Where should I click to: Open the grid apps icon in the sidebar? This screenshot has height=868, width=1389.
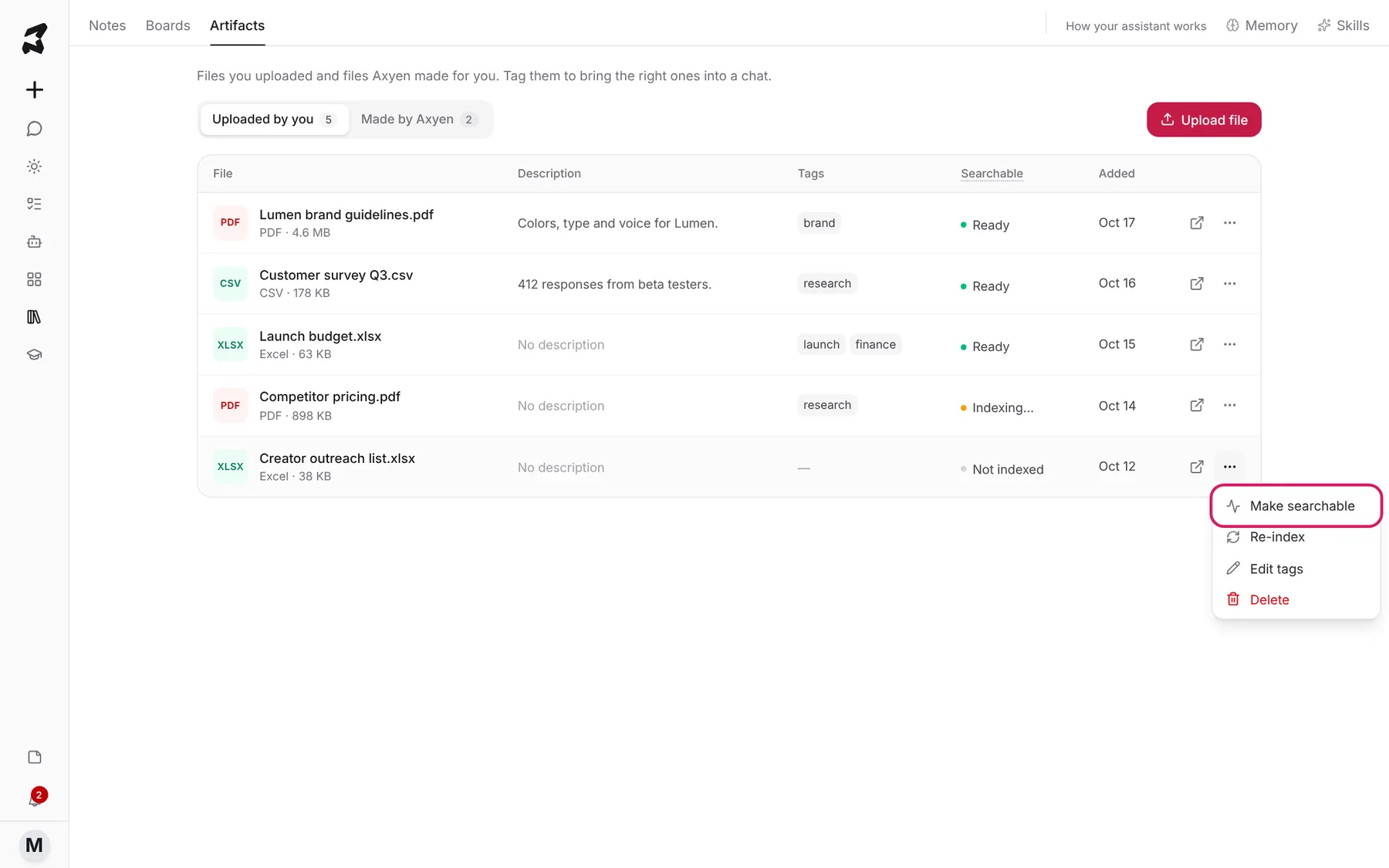tap(34, 279)
